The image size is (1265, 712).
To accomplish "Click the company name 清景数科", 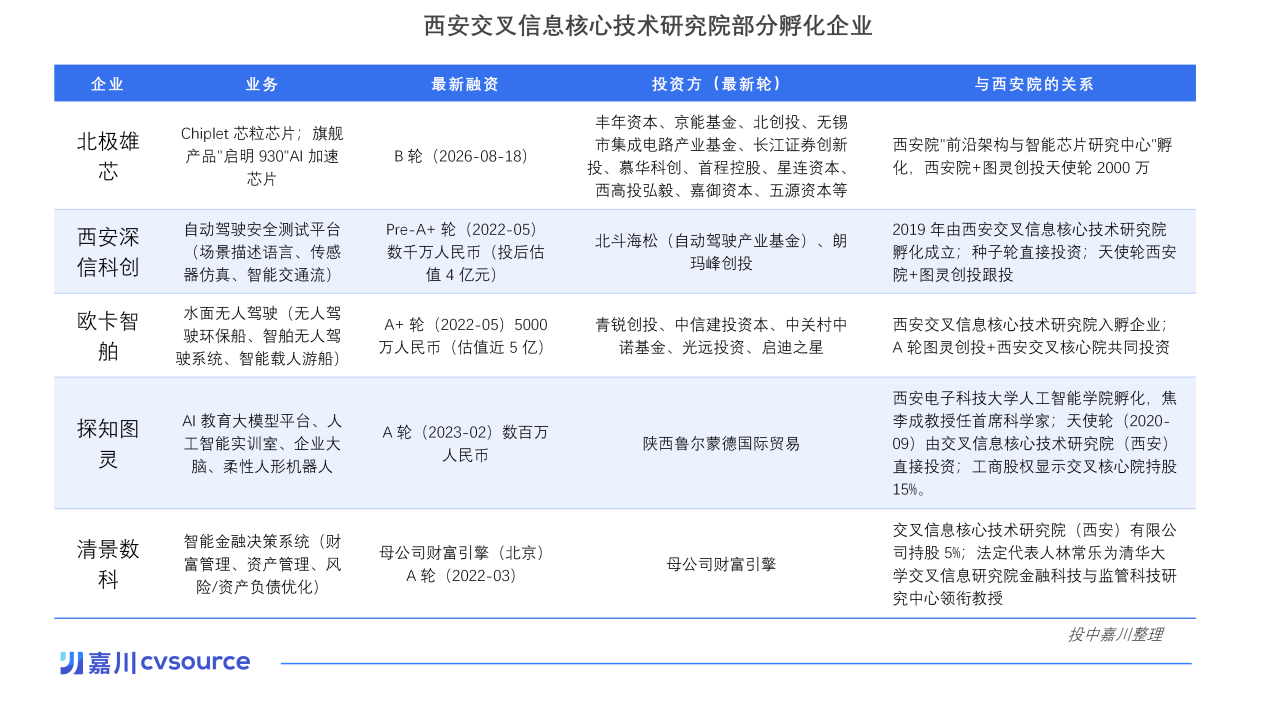I will [108, 564].
